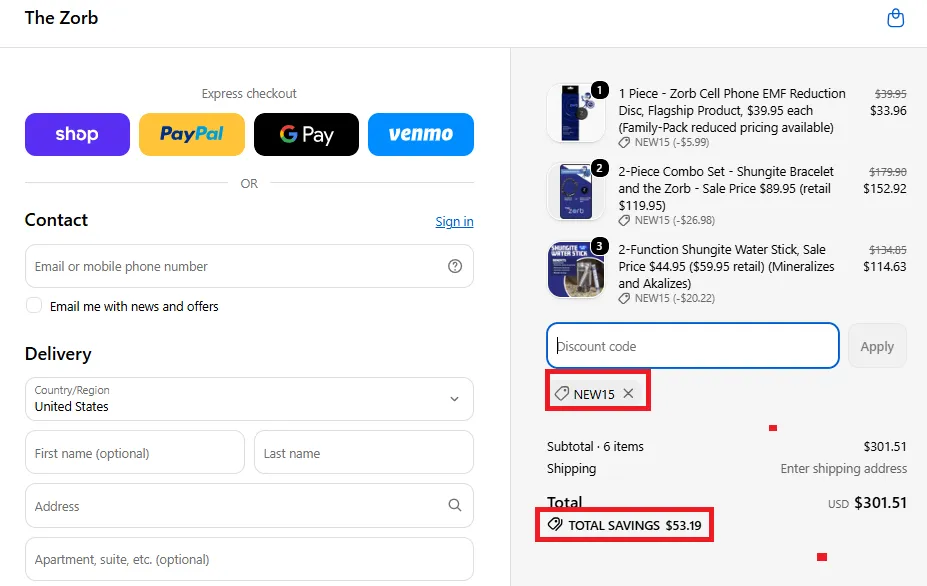Enable Email me with news and offers
927x586 pixels.
34,305
